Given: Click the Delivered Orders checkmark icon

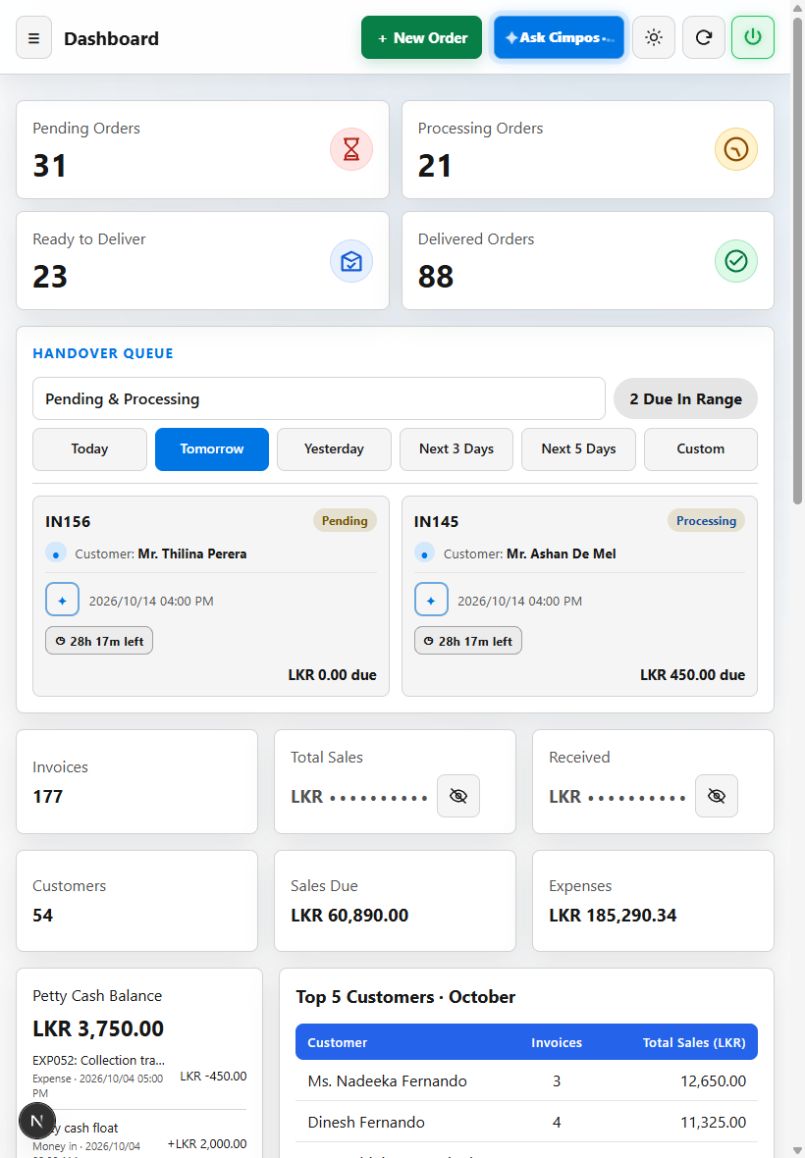Looking at the screenshot, I should [x=736, y=261].
